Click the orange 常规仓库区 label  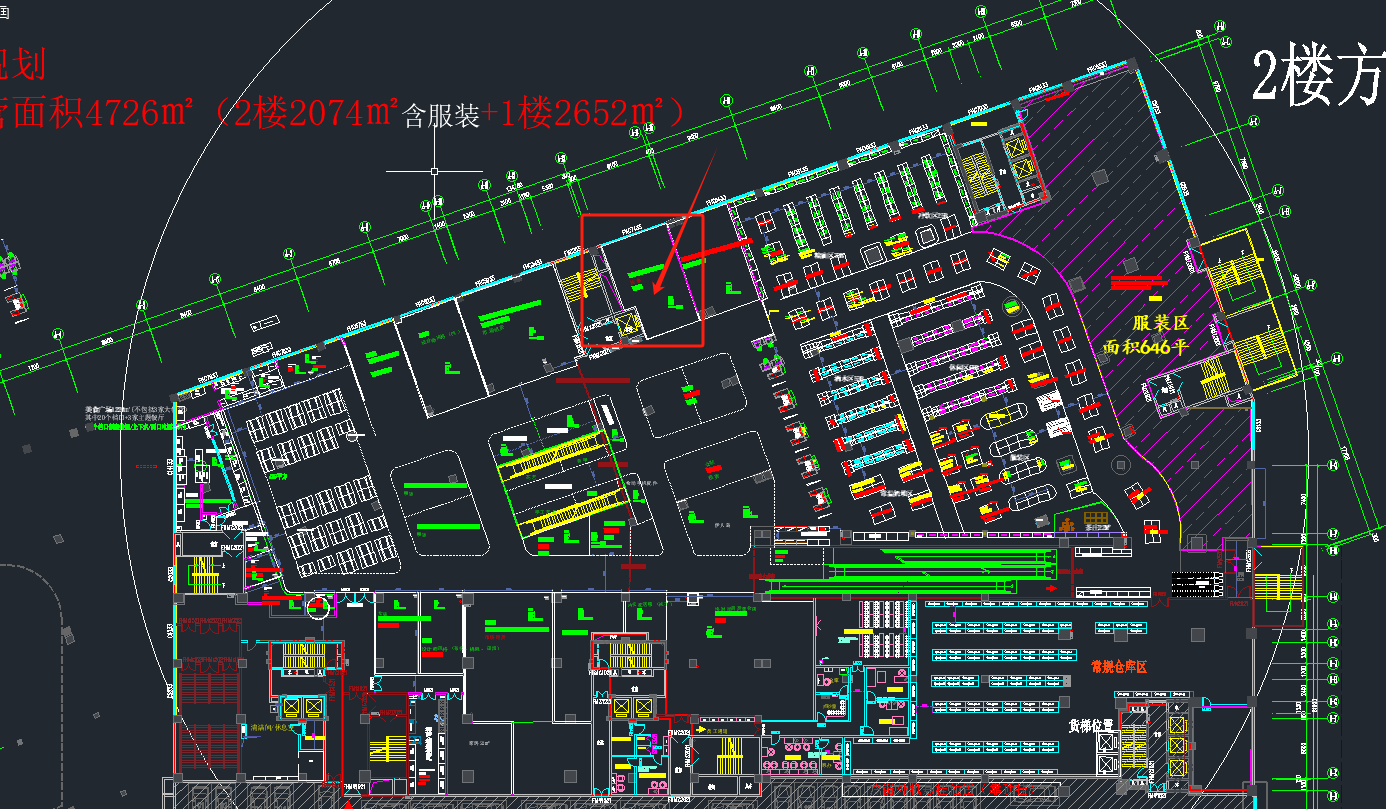click(1118, 667)
